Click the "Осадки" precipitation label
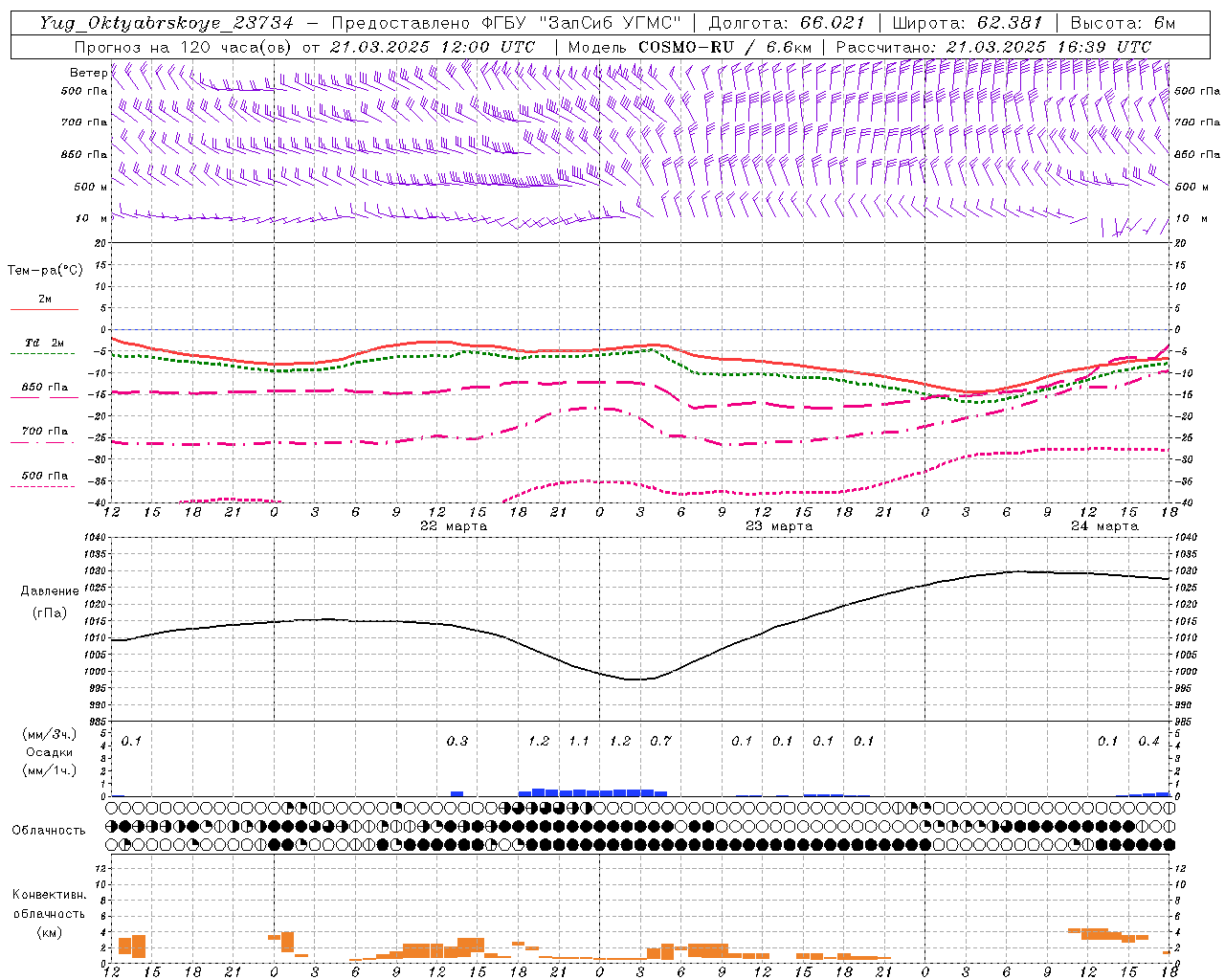Screen dimensions: 1225x980 pyautogui.click(x=50, y=752)
